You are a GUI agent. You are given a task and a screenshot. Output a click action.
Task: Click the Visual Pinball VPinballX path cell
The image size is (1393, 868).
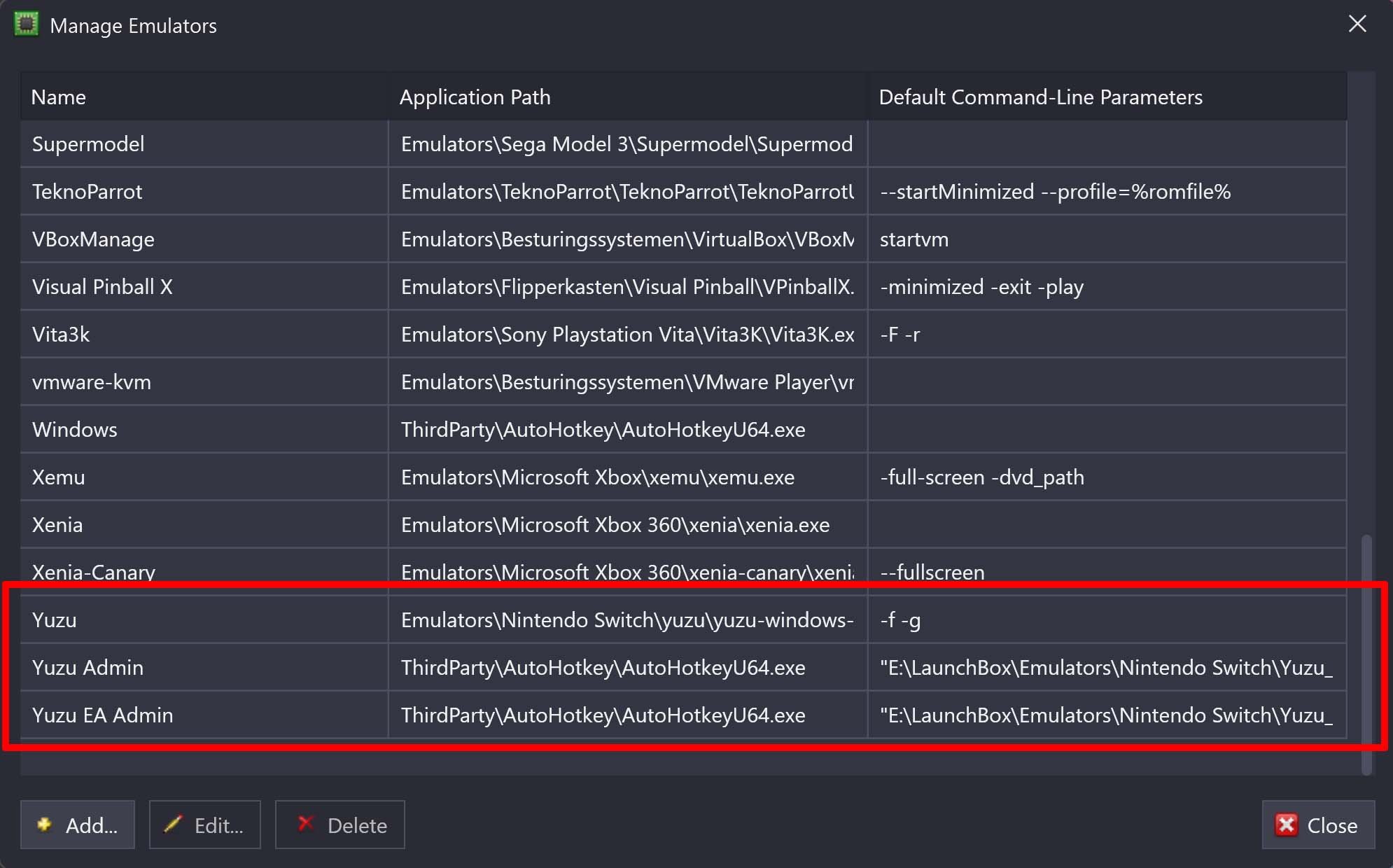point(628,286)
